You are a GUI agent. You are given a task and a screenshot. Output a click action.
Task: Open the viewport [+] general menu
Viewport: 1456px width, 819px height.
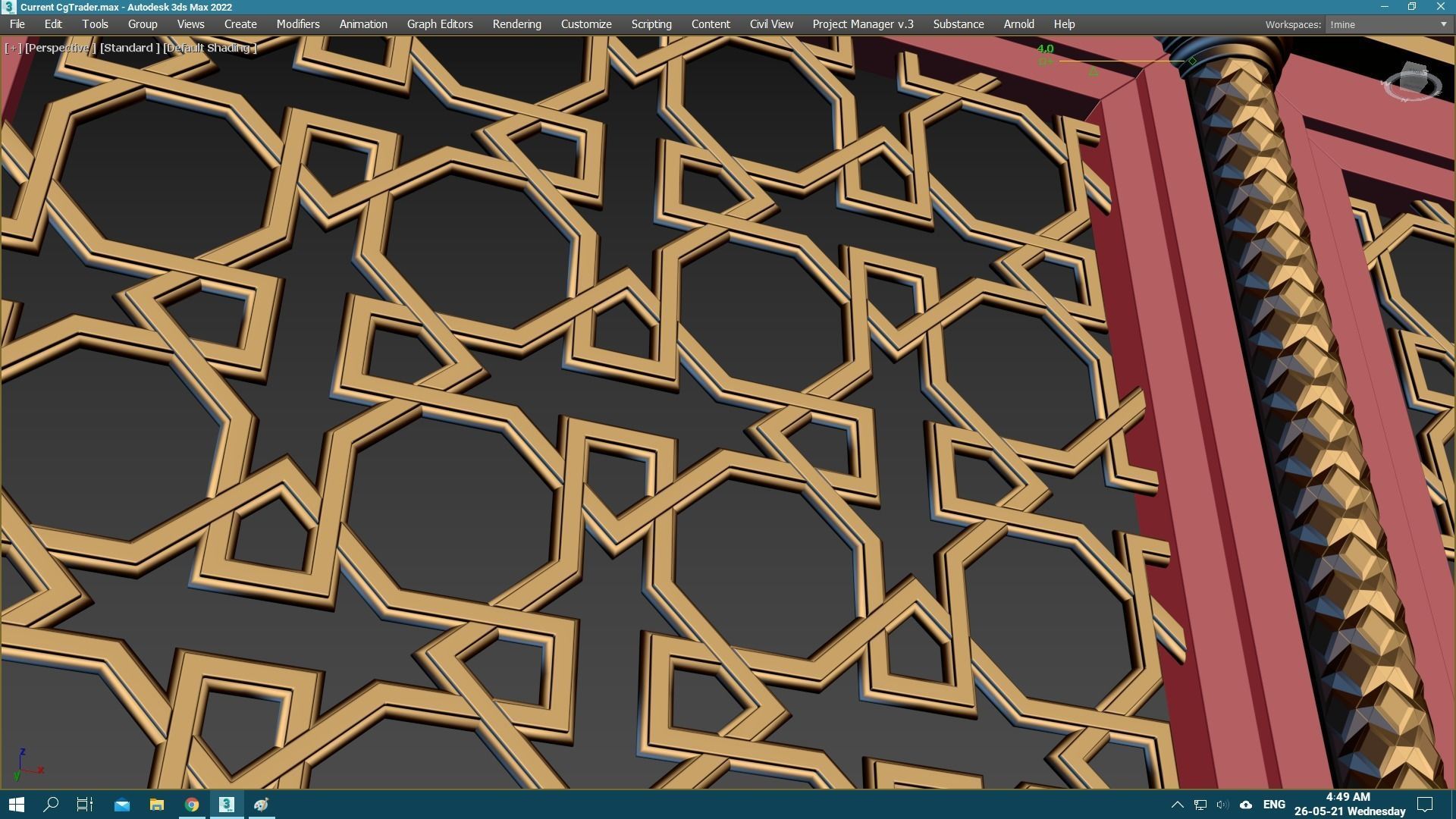point(13,48)
